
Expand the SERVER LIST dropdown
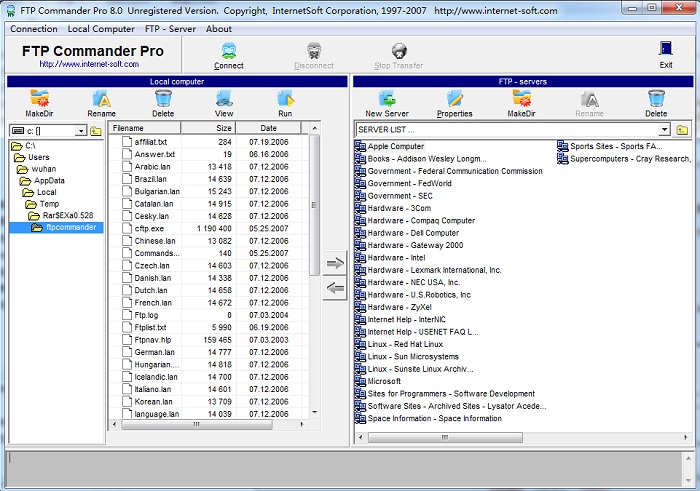point(664,130)
